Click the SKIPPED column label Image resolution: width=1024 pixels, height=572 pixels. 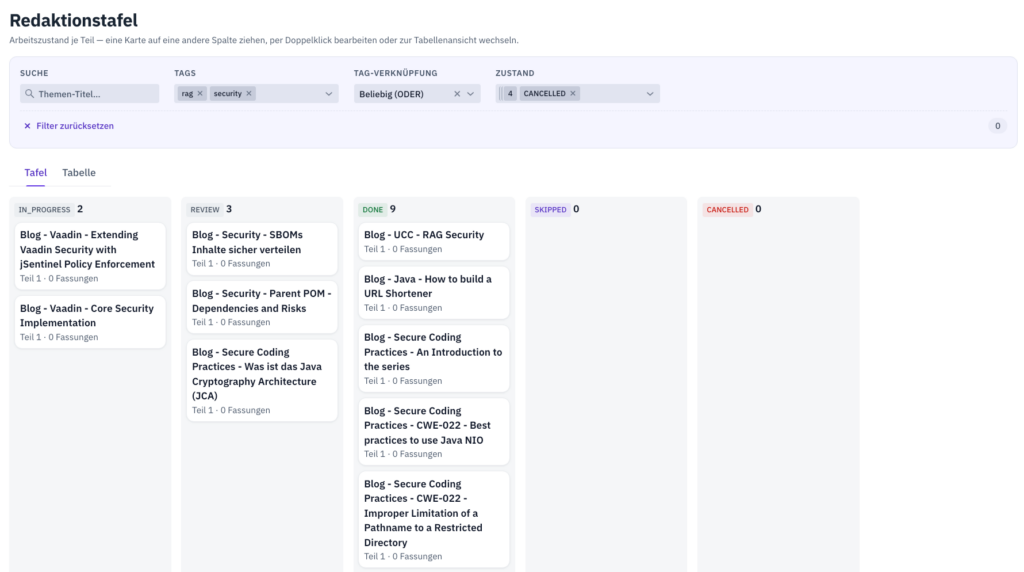click(551, 210)
